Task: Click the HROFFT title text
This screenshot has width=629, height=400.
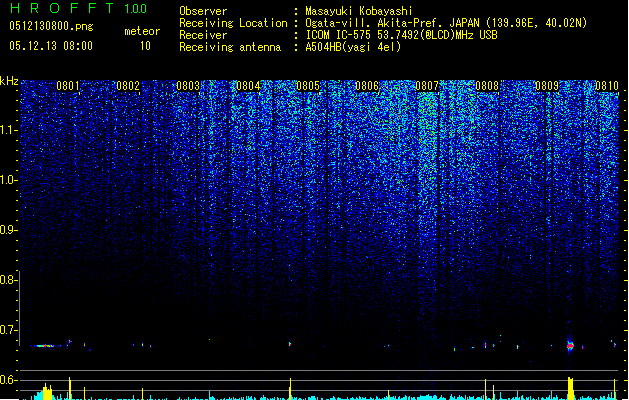Action: 62,8
